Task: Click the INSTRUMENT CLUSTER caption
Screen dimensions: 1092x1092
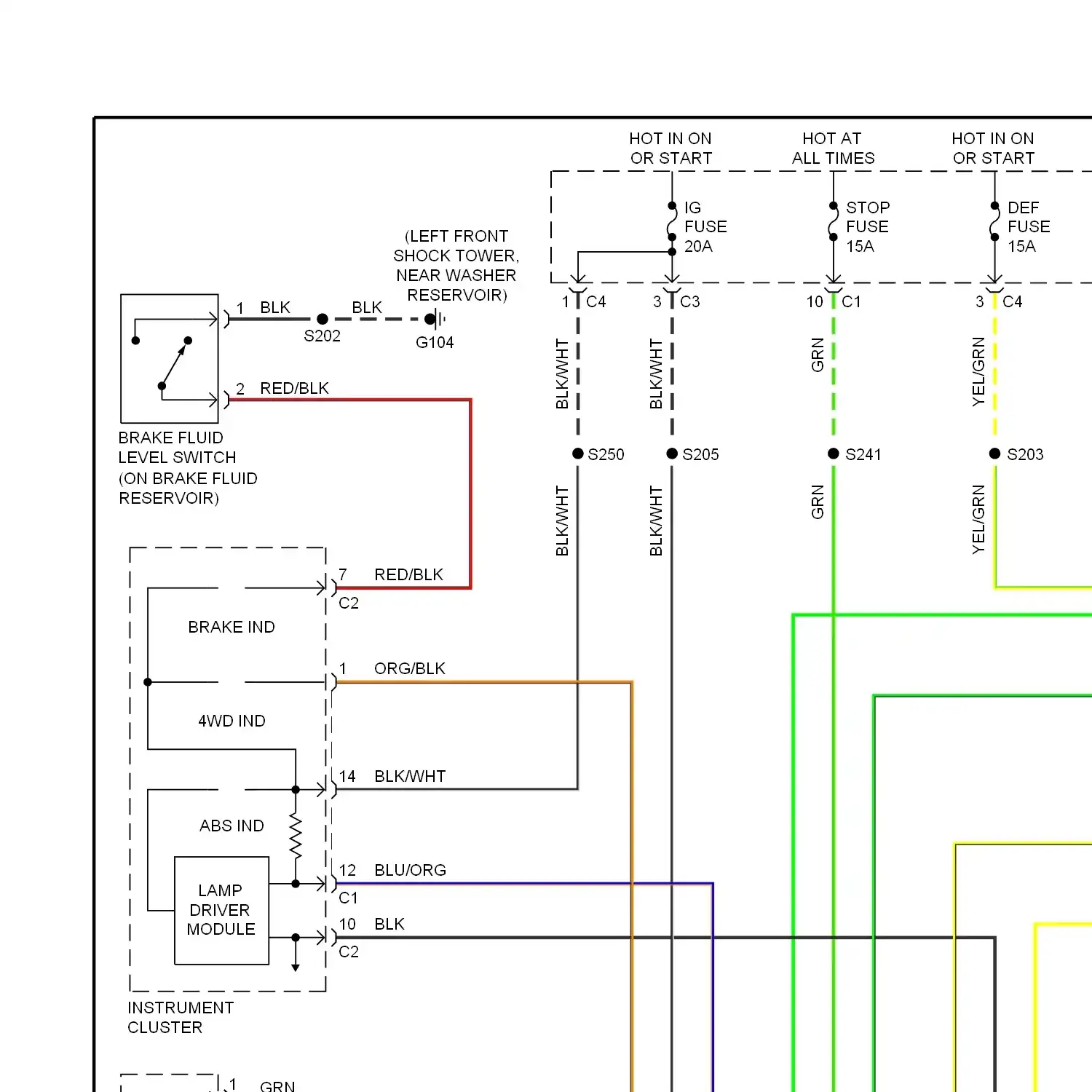Action: coord(181,1018)
